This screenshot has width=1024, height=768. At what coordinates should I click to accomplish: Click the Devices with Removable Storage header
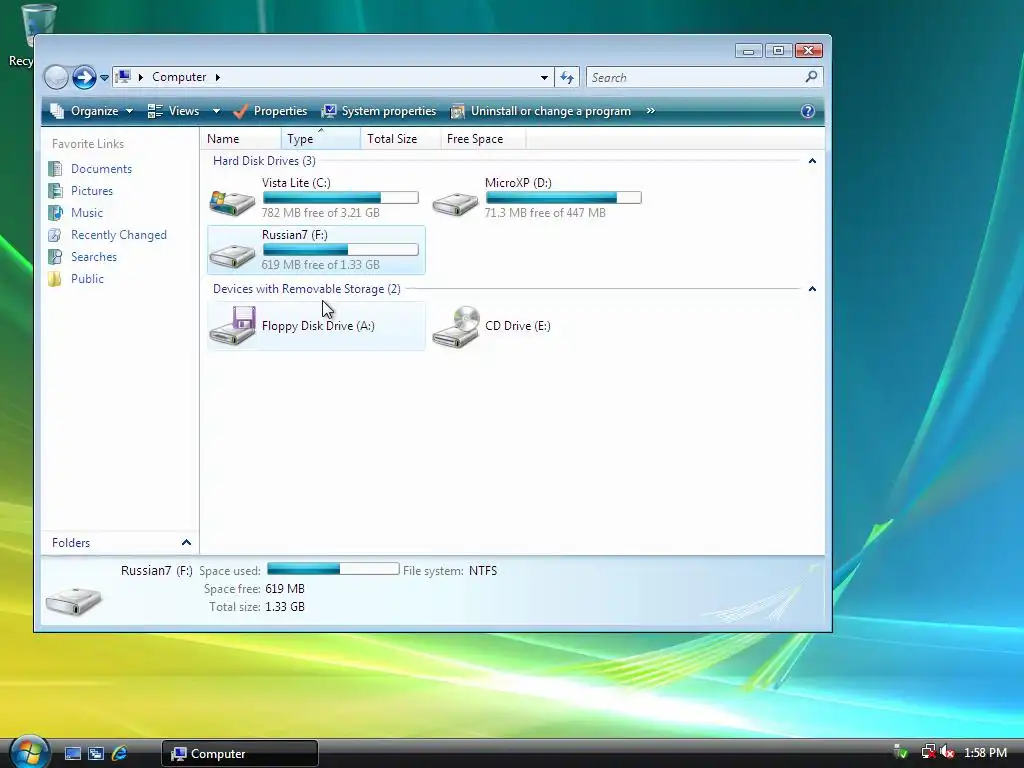(x=307, y=289)
